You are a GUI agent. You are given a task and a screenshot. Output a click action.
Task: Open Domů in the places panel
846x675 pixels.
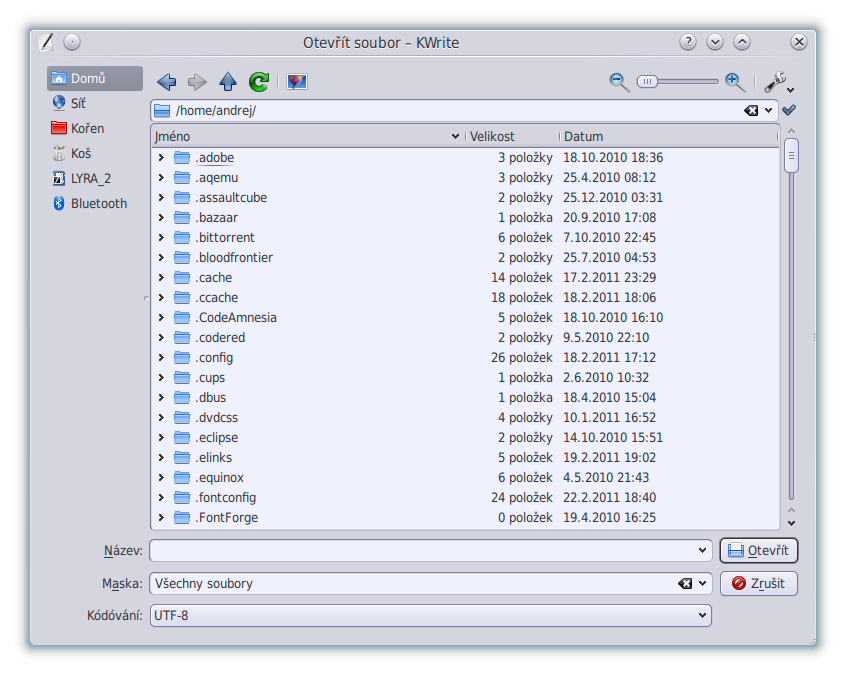[95, 78]
